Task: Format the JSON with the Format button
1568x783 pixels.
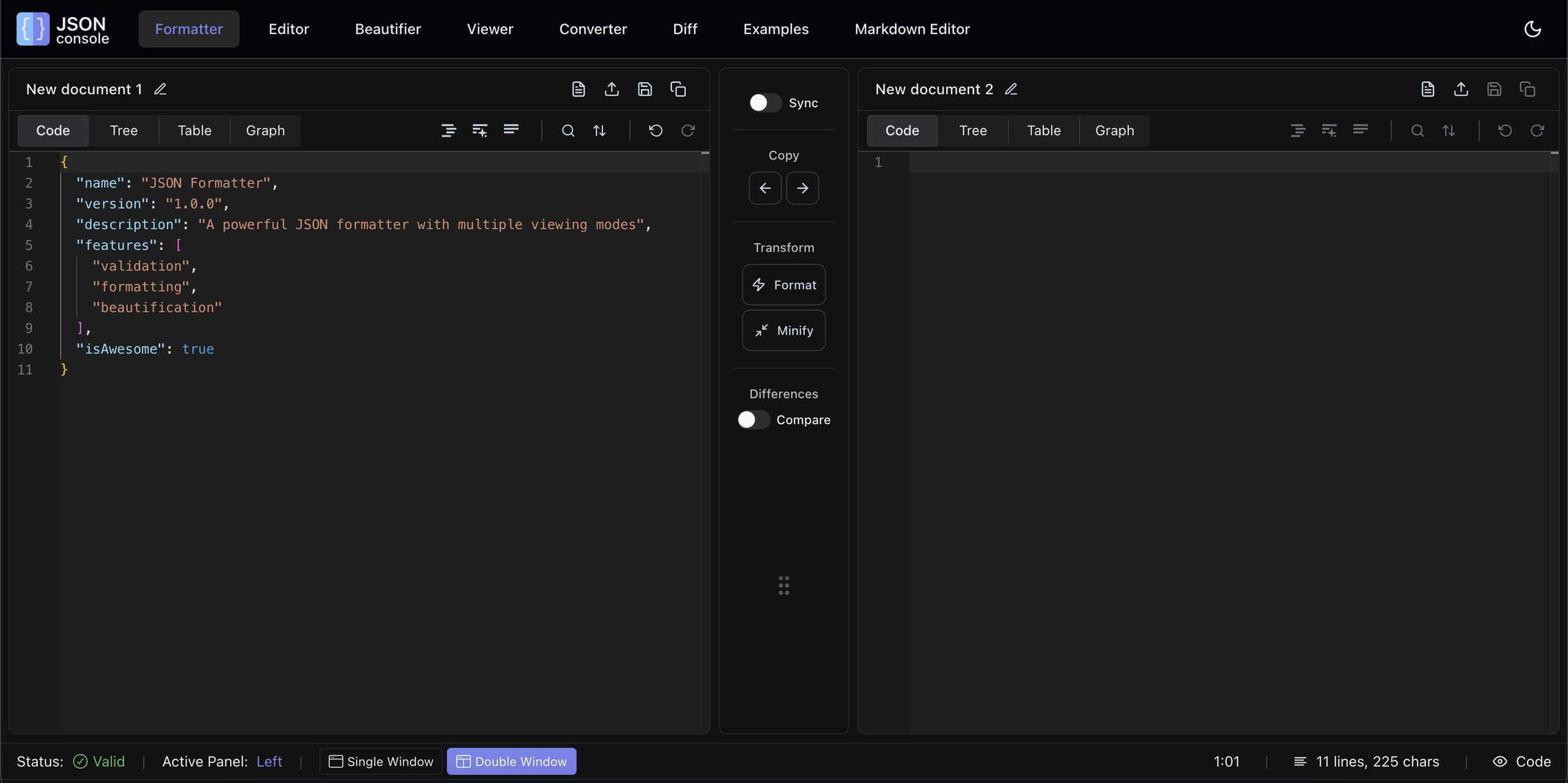Action: pos(783,284)
